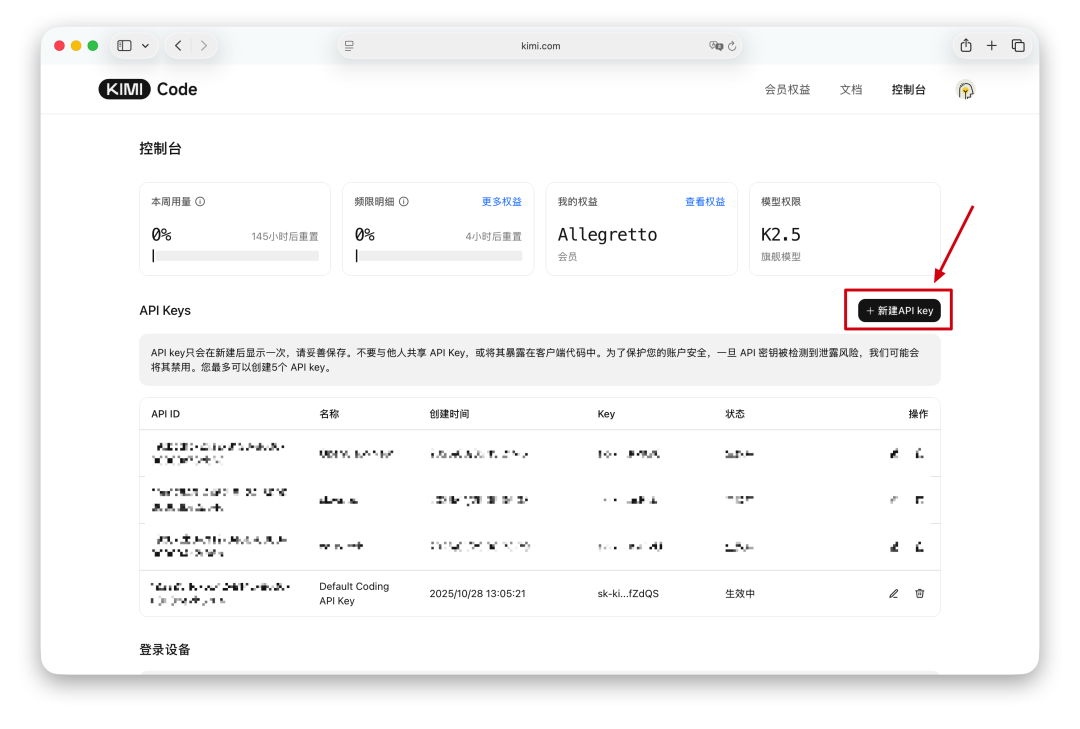1080x729 pixels.
Task: Click the share icon in the browser toolbar
Action: [965, 45]
